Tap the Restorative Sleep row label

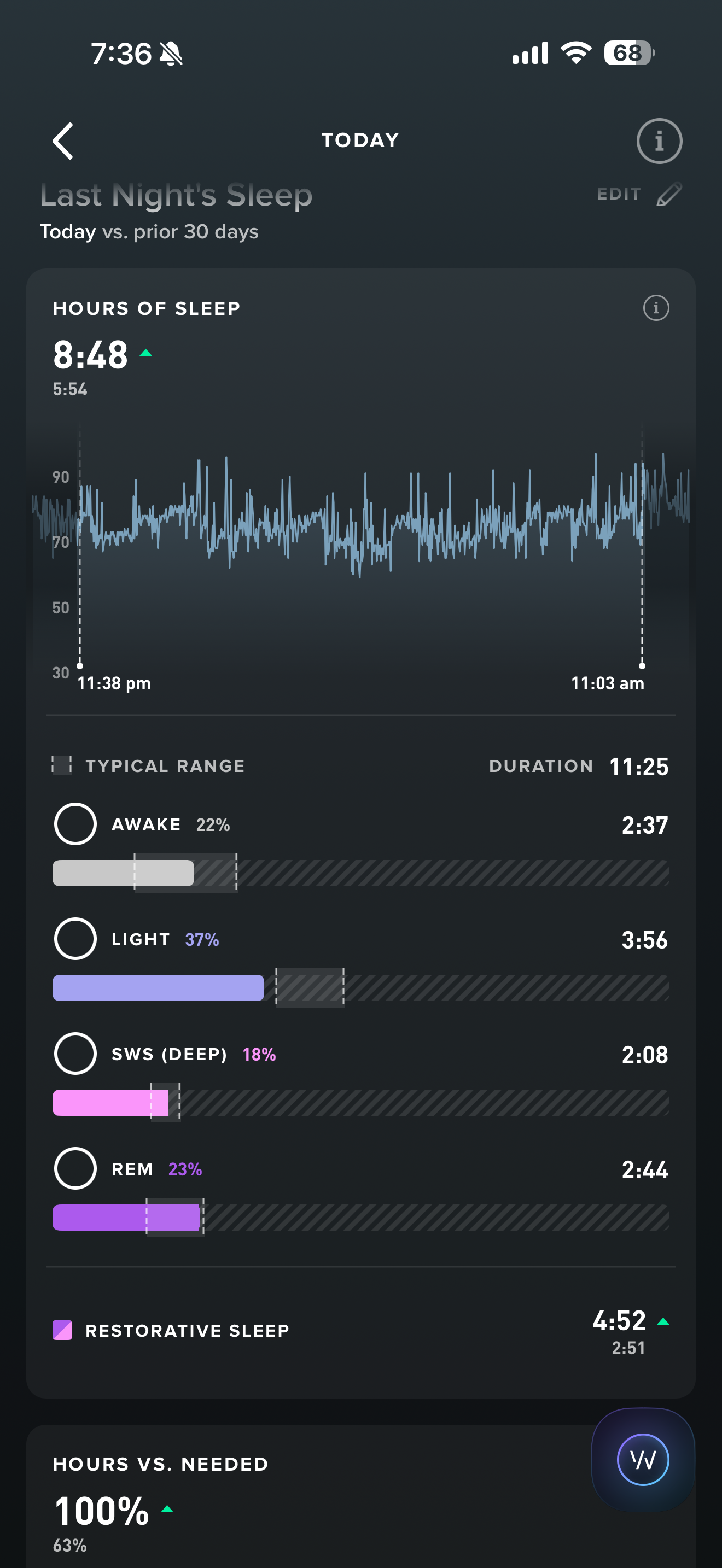[187, 1331]
